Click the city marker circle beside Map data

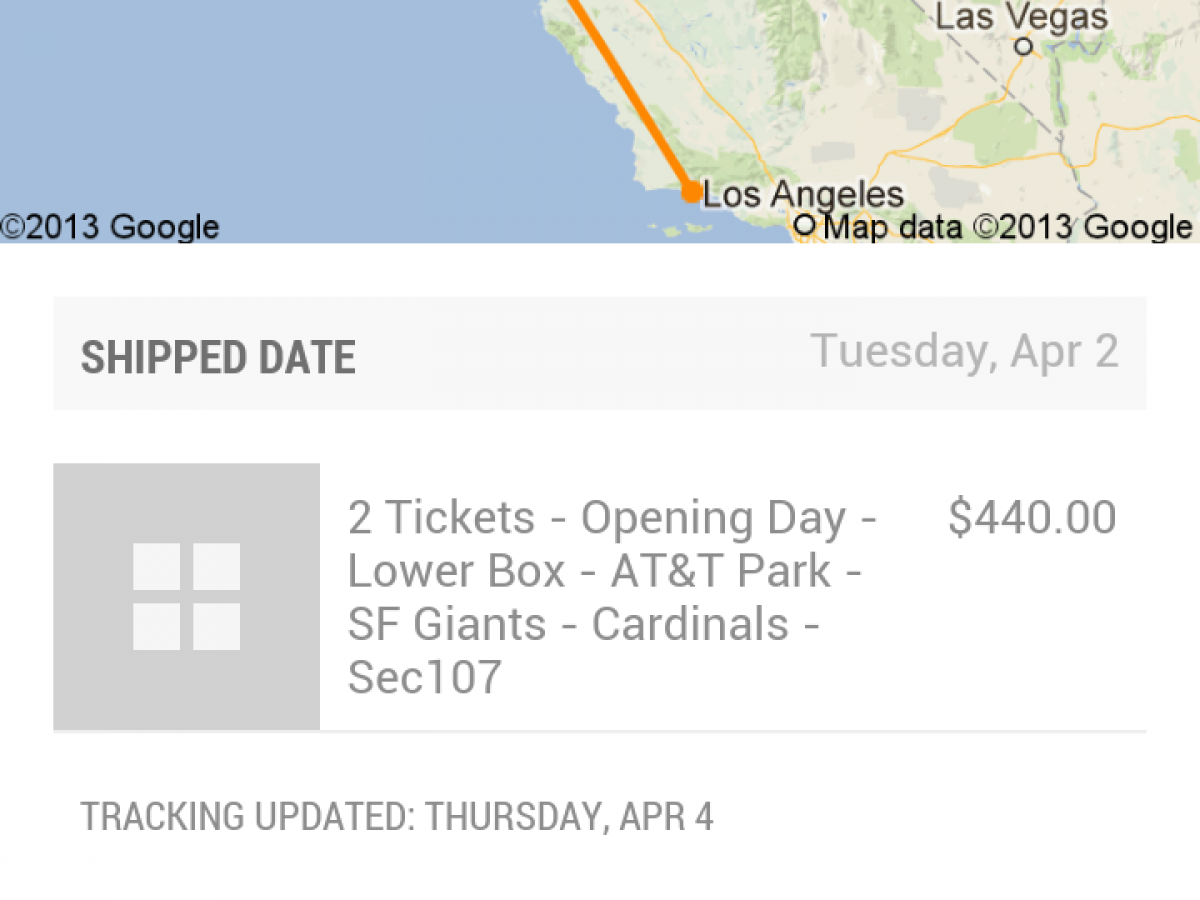pyautogui.click(x=806, y=227)
